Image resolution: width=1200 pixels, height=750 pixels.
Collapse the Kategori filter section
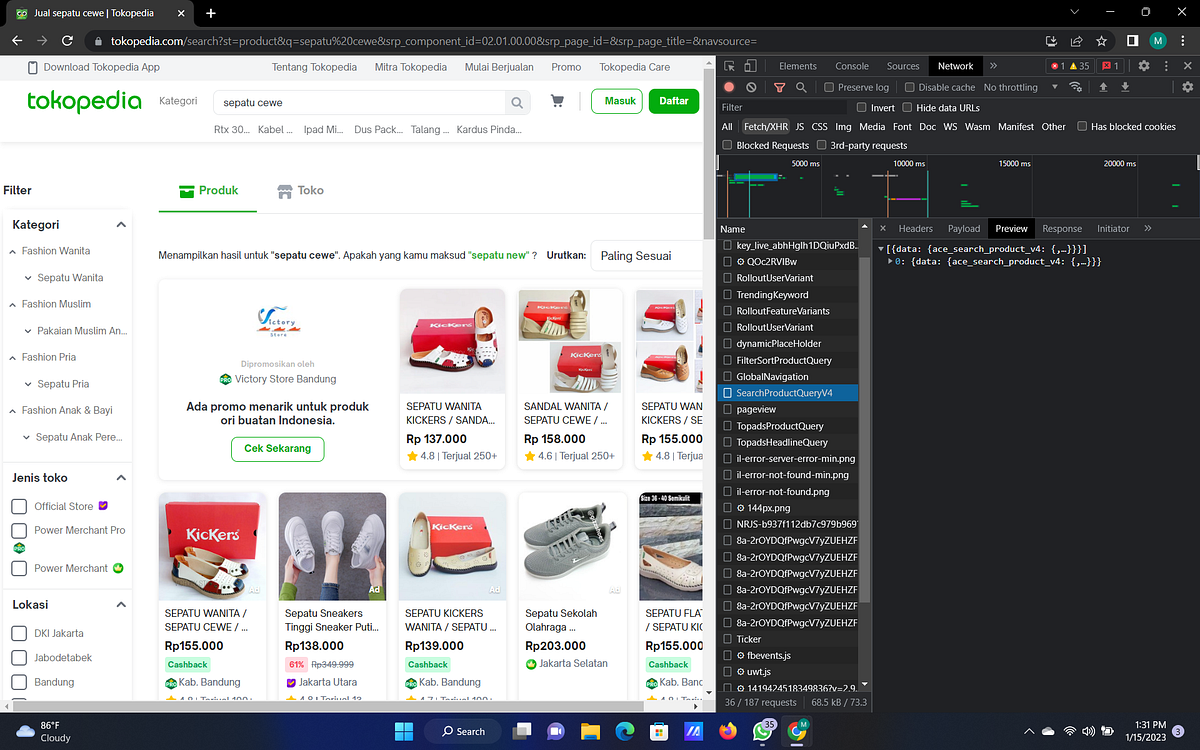point(122,224)
